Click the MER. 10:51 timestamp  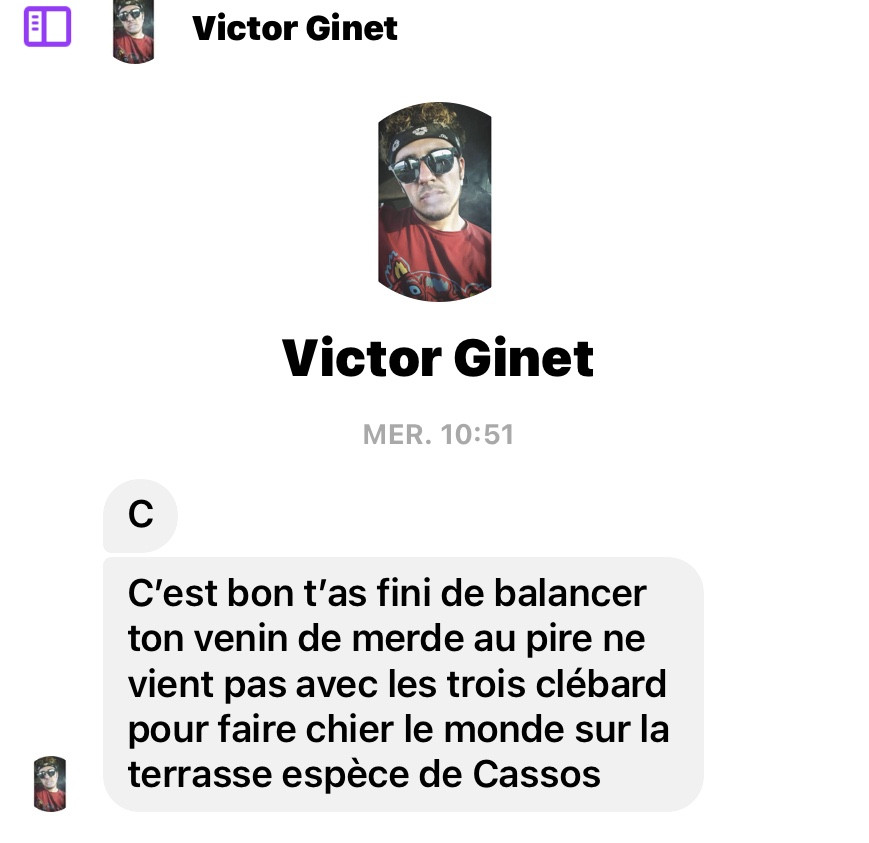(438, 435)
